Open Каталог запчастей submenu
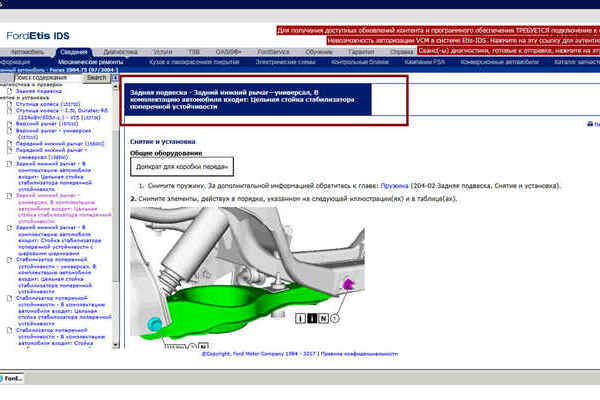Viewport: 600px width, 400px height. coord(577,62)
